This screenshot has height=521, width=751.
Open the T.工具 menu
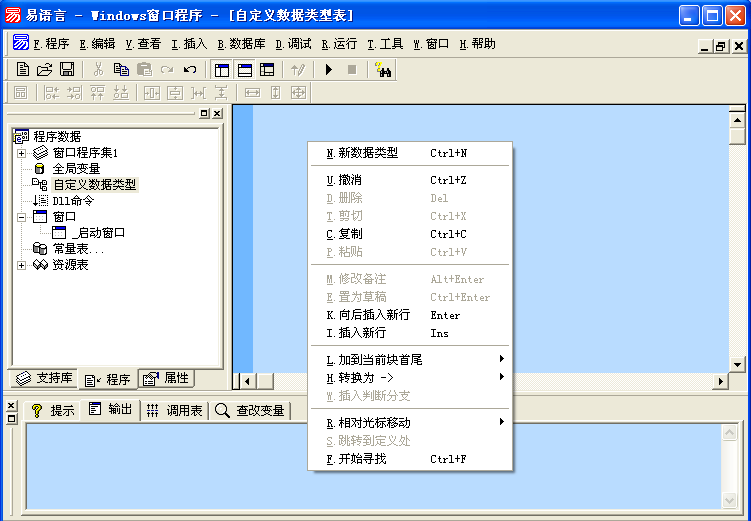pos(385,44)
